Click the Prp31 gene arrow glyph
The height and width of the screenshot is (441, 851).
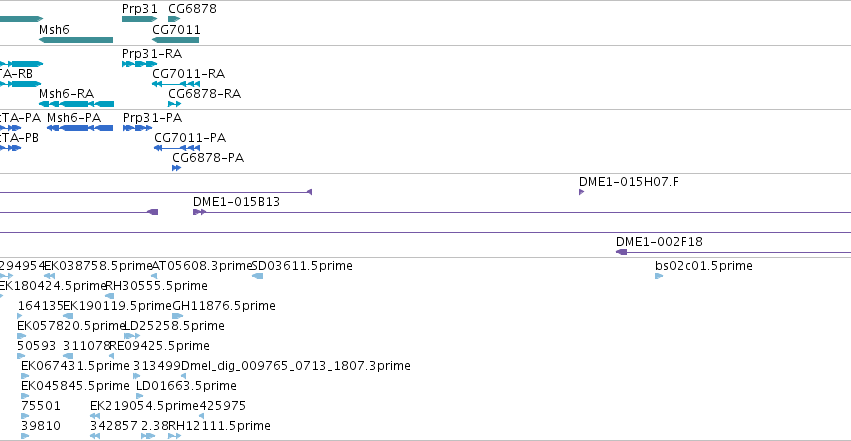click(139, 19)
